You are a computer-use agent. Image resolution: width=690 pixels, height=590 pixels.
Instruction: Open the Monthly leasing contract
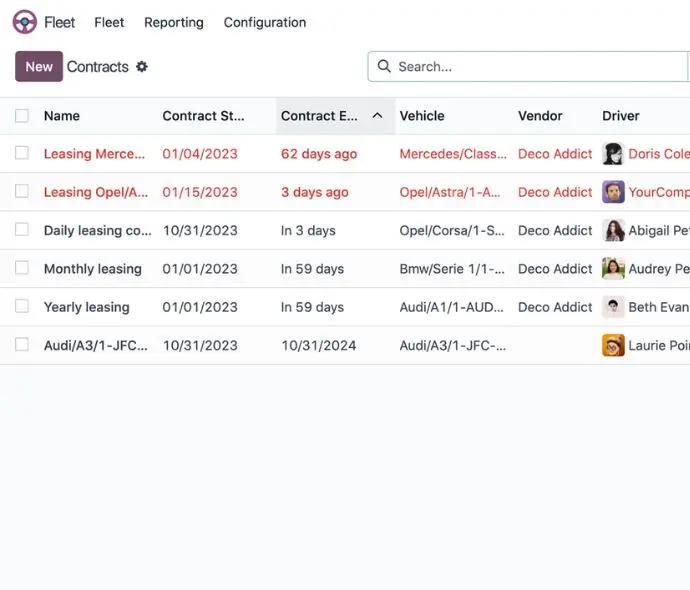(93, 269)
